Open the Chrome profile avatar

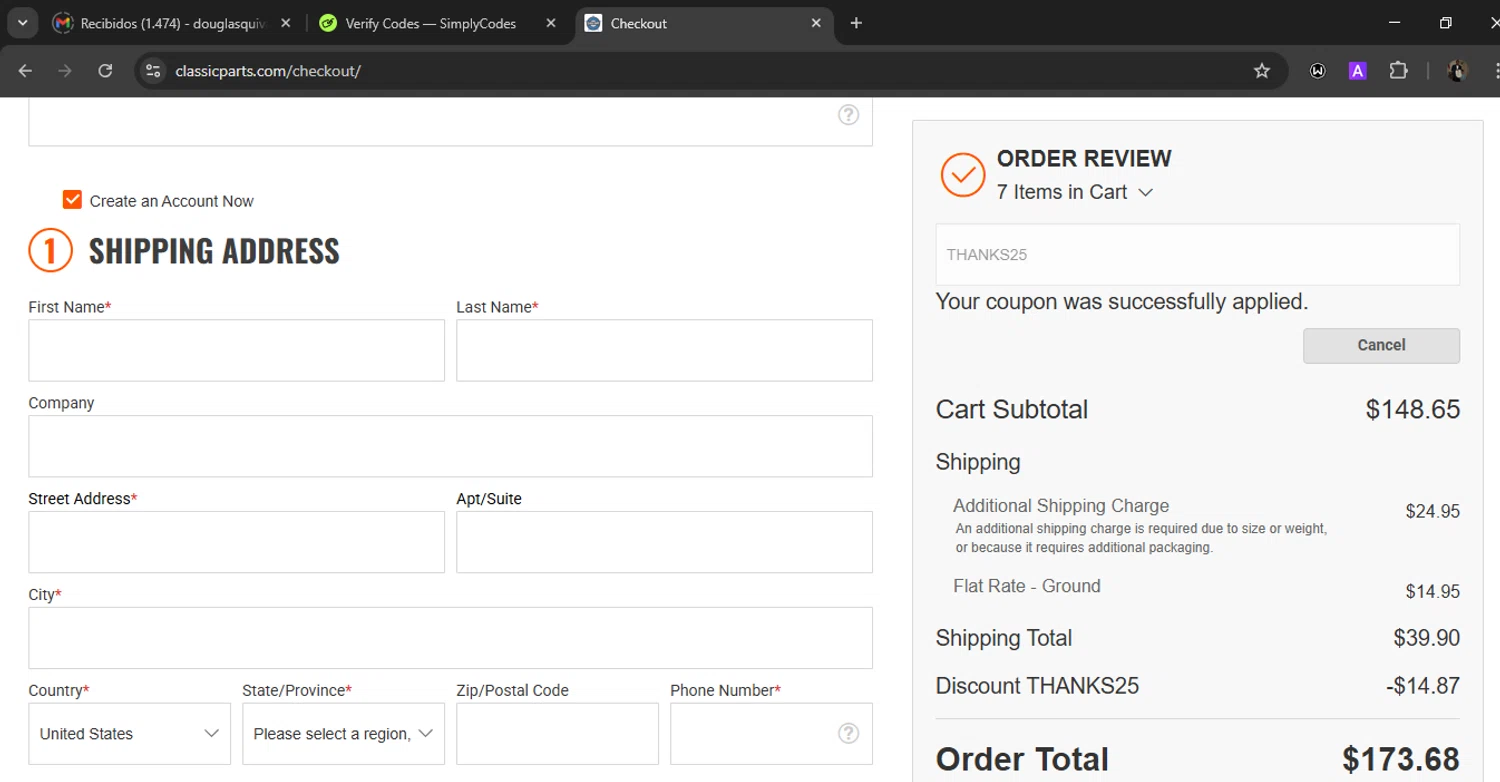tap(1458, 71)
